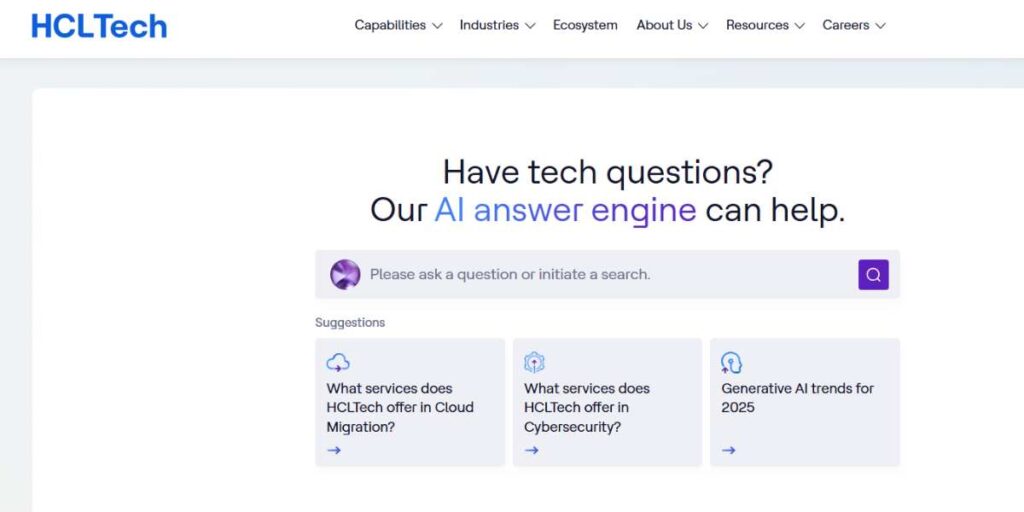Expand the Resources dropdown chevron
Screen dimensions: 1024x512
799,26
